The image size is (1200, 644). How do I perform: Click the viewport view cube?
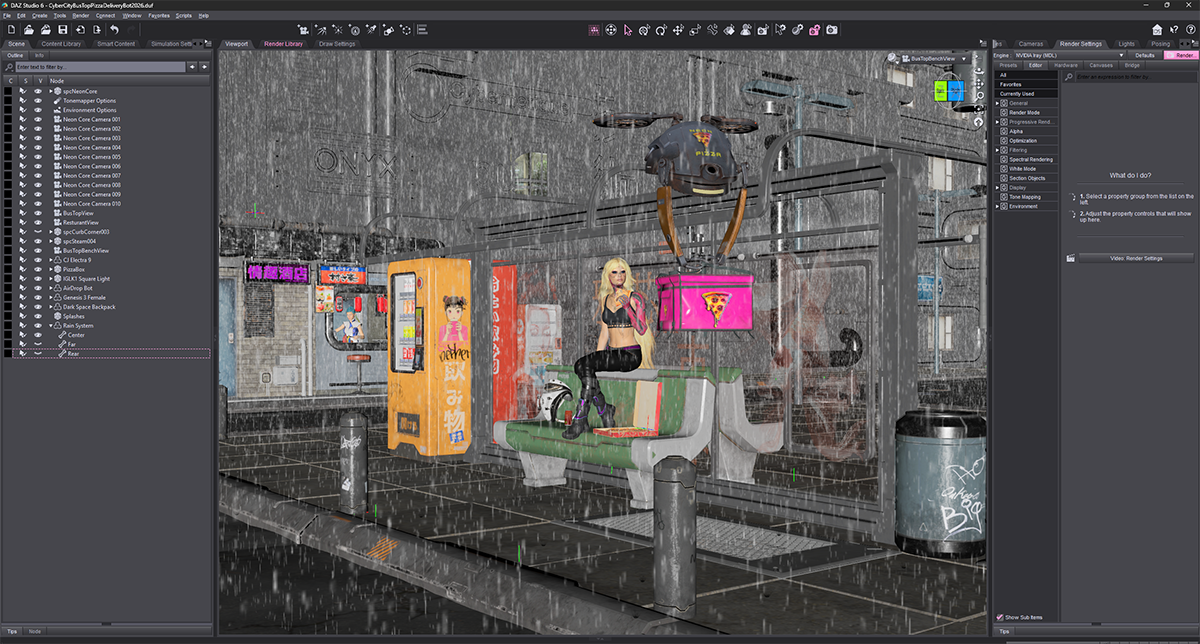pyautogui.click(x=948, y=91)
